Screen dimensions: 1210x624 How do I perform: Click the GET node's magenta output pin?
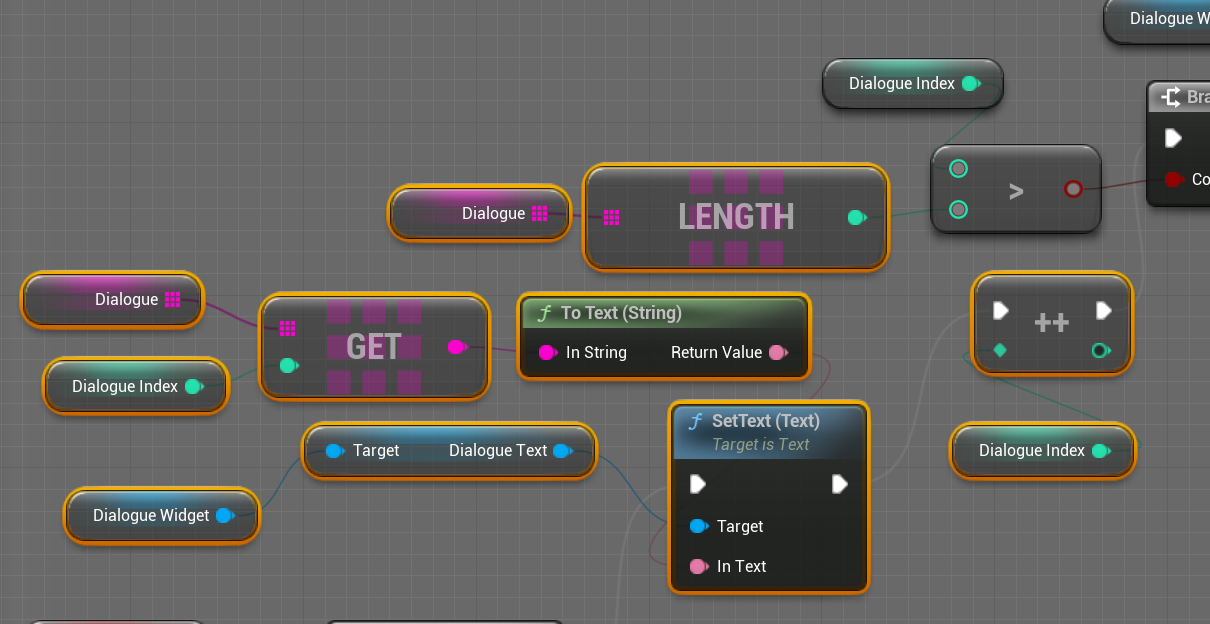click(456, 347)
